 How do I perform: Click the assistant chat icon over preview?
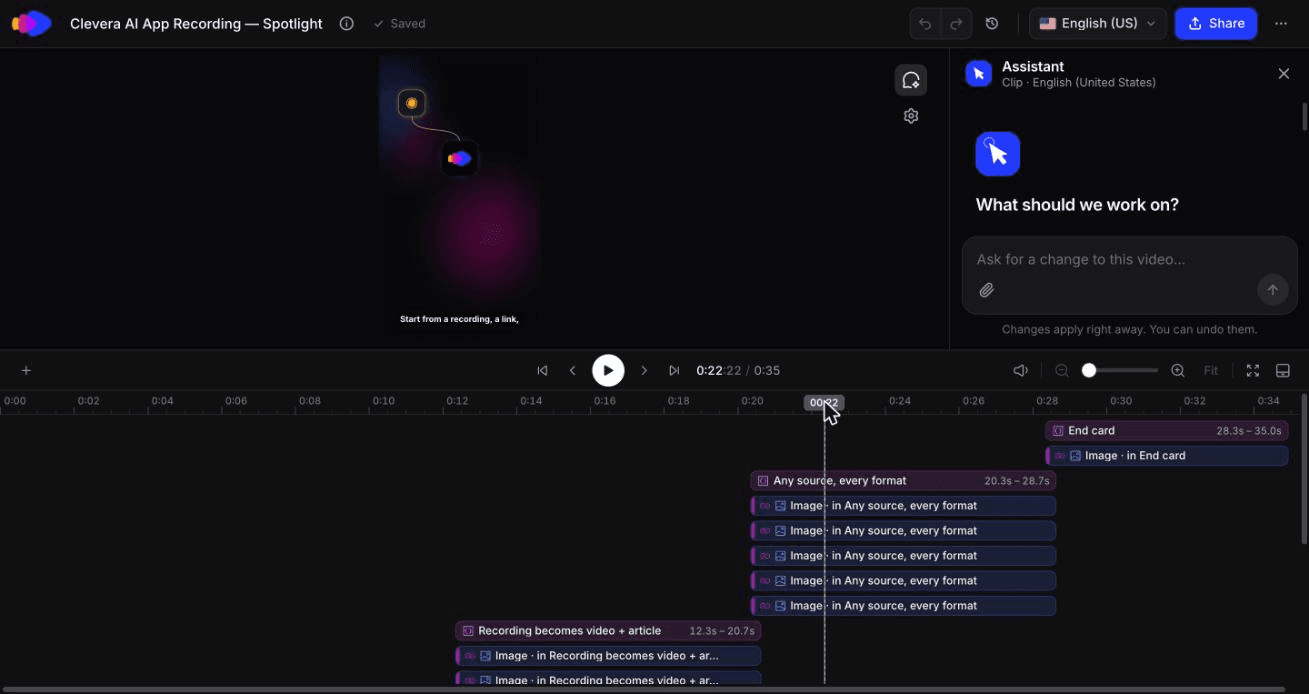[x=910, y=80]
